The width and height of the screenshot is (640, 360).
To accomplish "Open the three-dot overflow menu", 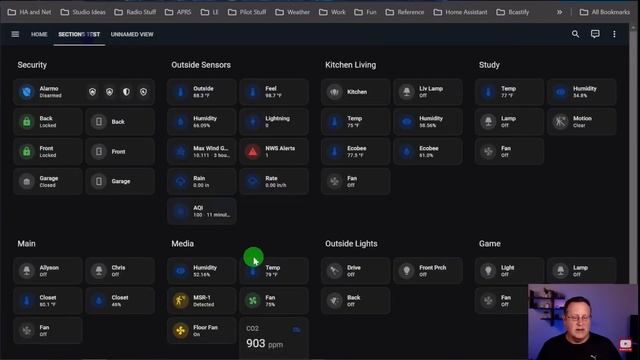I will pyautogui.click(x=614, y=34).
